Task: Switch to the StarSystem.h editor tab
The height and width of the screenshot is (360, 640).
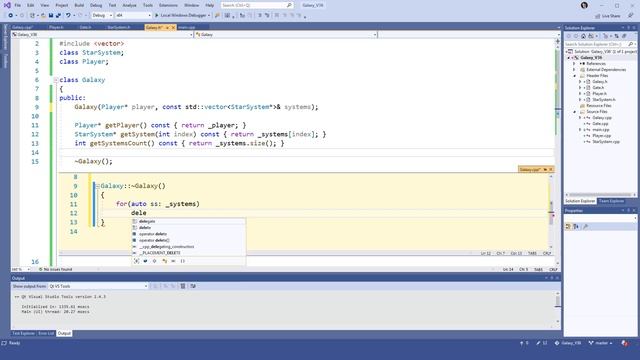Action: click(x=119, y=27)
